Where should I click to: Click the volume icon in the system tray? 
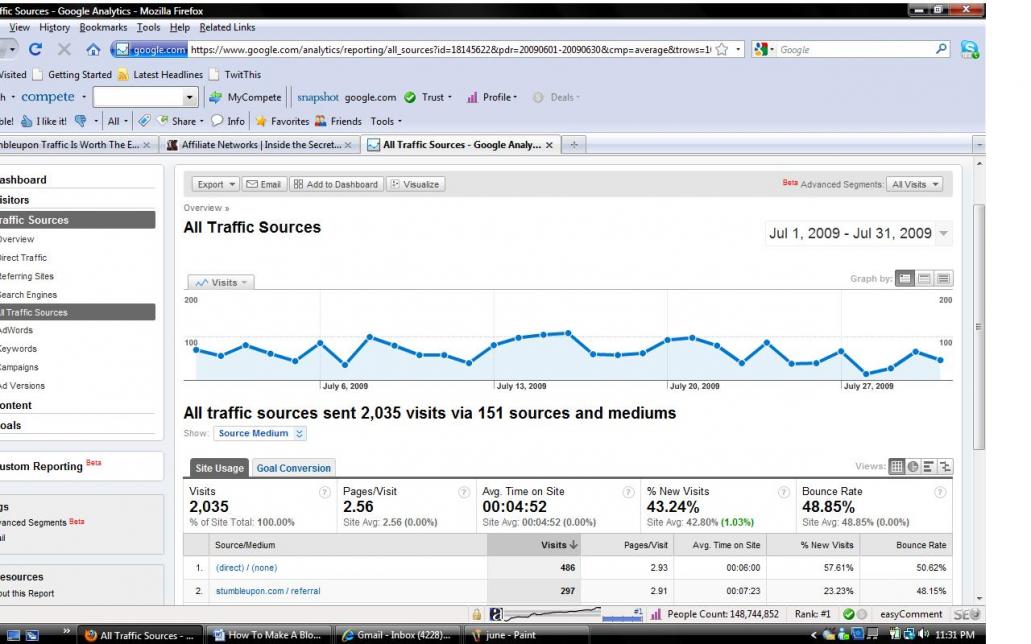(x=924, y=635)
